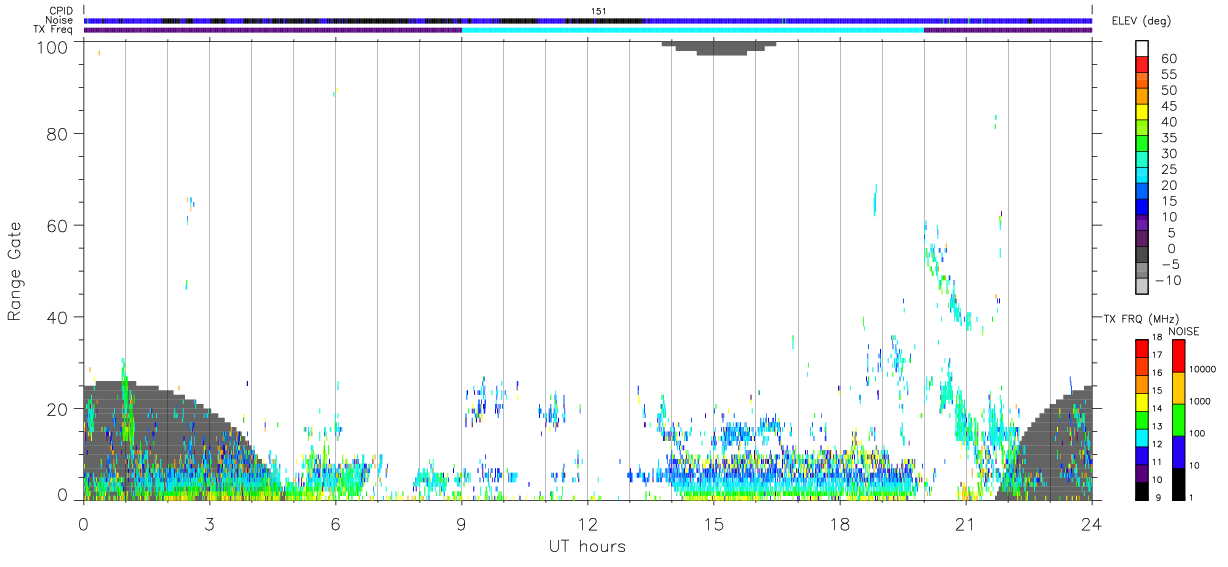Image resolution: width=1228 pixels, height=567 pixels.
Task: Pick the red ELEV swatch between 55 and 60
Action: pos(1142,64)
